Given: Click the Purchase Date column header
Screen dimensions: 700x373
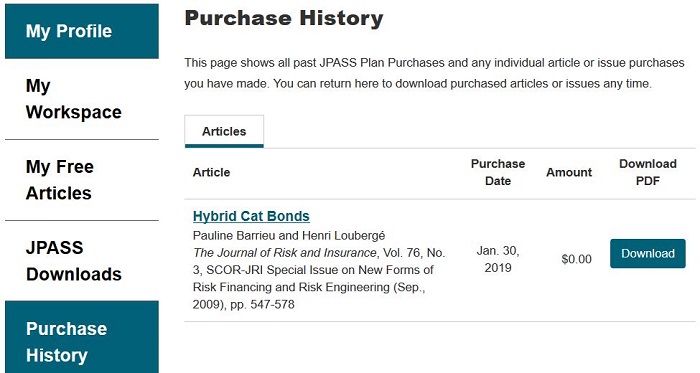Looking at the screenshot, I should (x=498, y=172).
